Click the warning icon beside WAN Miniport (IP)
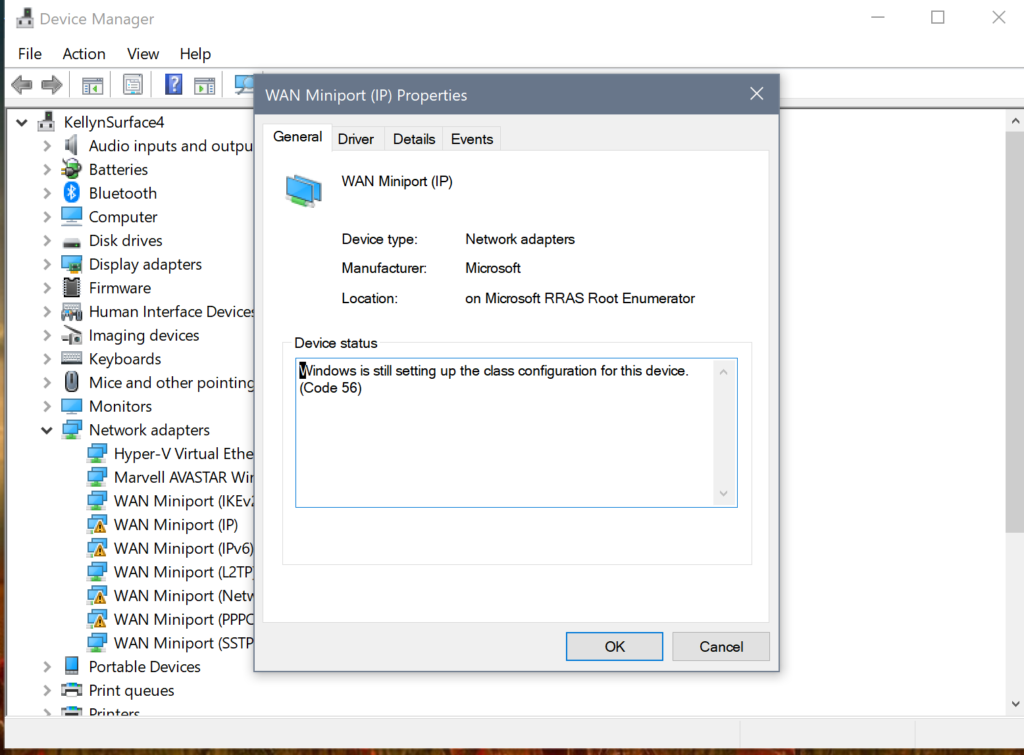This screenshot has width=1024, height=755. click(x=97, y=524)
